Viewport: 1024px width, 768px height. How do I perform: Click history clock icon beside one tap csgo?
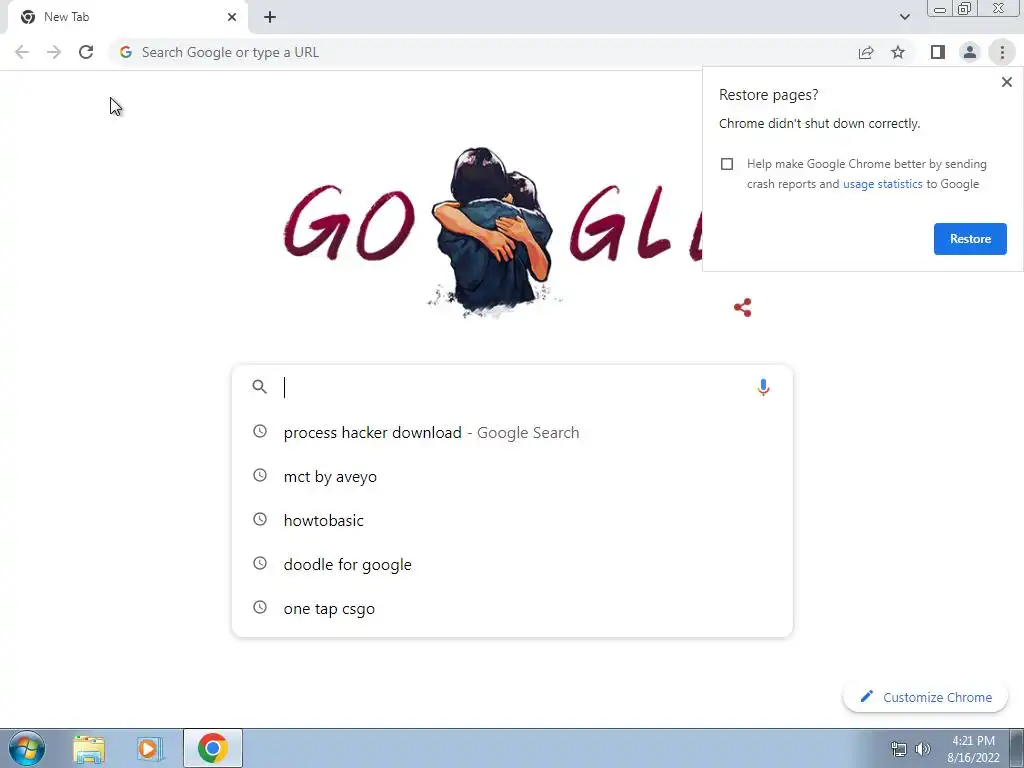point(260,607)
